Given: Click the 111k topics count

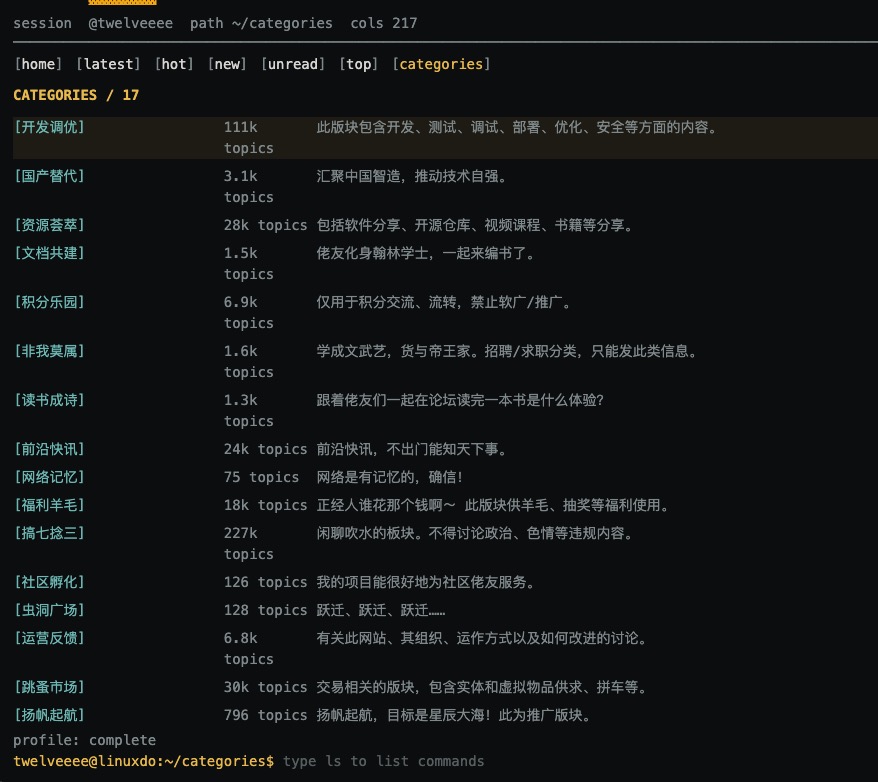Looking at the screenshot, I should [249, 138].
